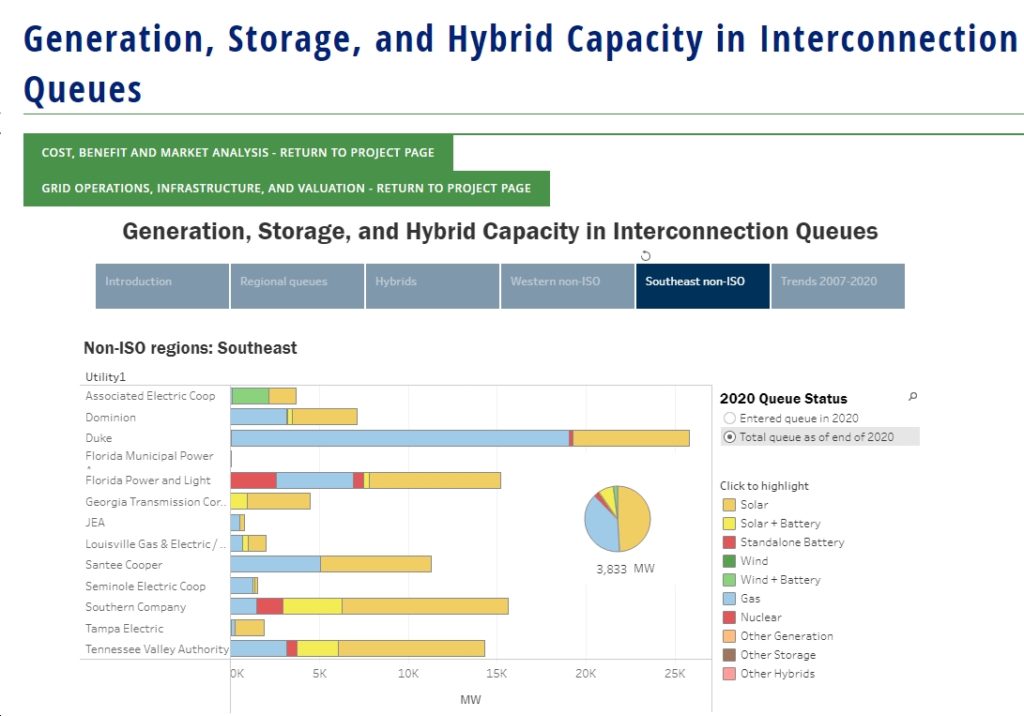Select 'Associated Electric Coop' utility label

pos(150,396)
